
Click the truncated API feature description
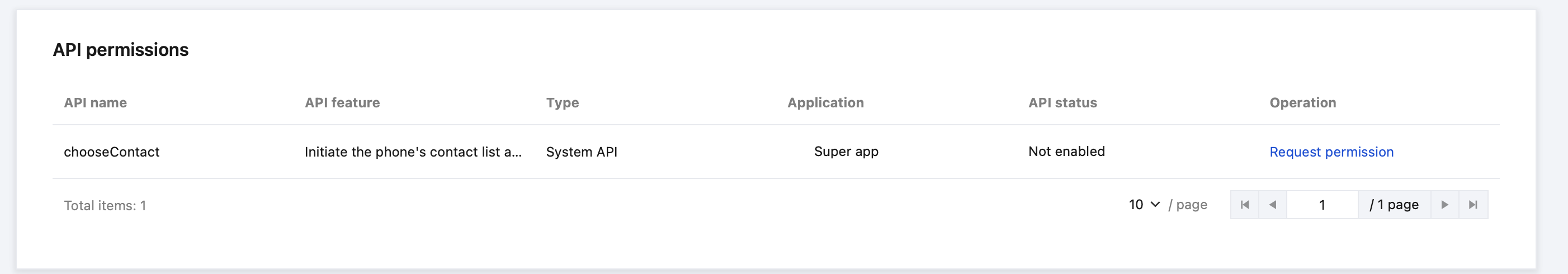pos(413,152)
